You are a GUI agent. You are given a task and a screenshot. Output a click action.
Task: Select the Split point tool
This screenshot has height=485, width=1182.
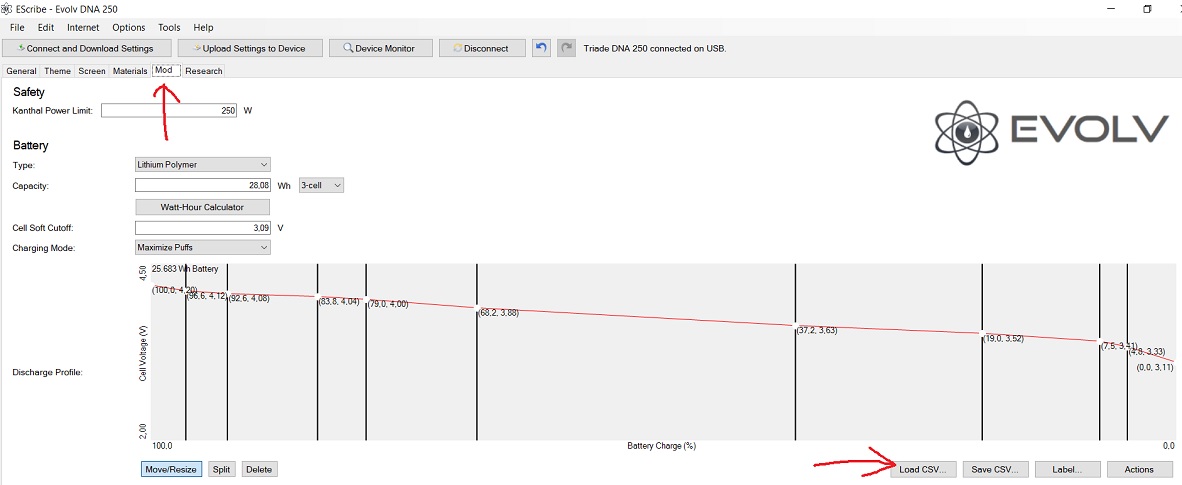click(221, 469)
